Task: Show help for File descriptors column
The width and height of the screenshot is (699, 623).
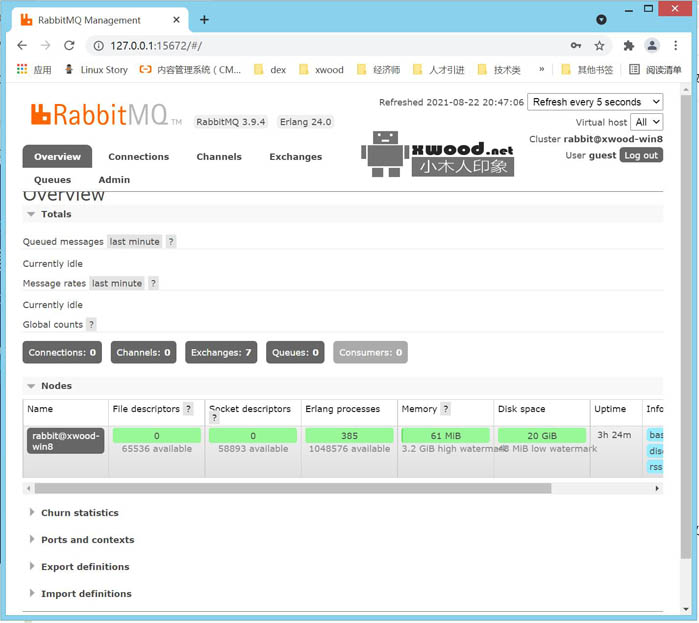Action: 189,409
